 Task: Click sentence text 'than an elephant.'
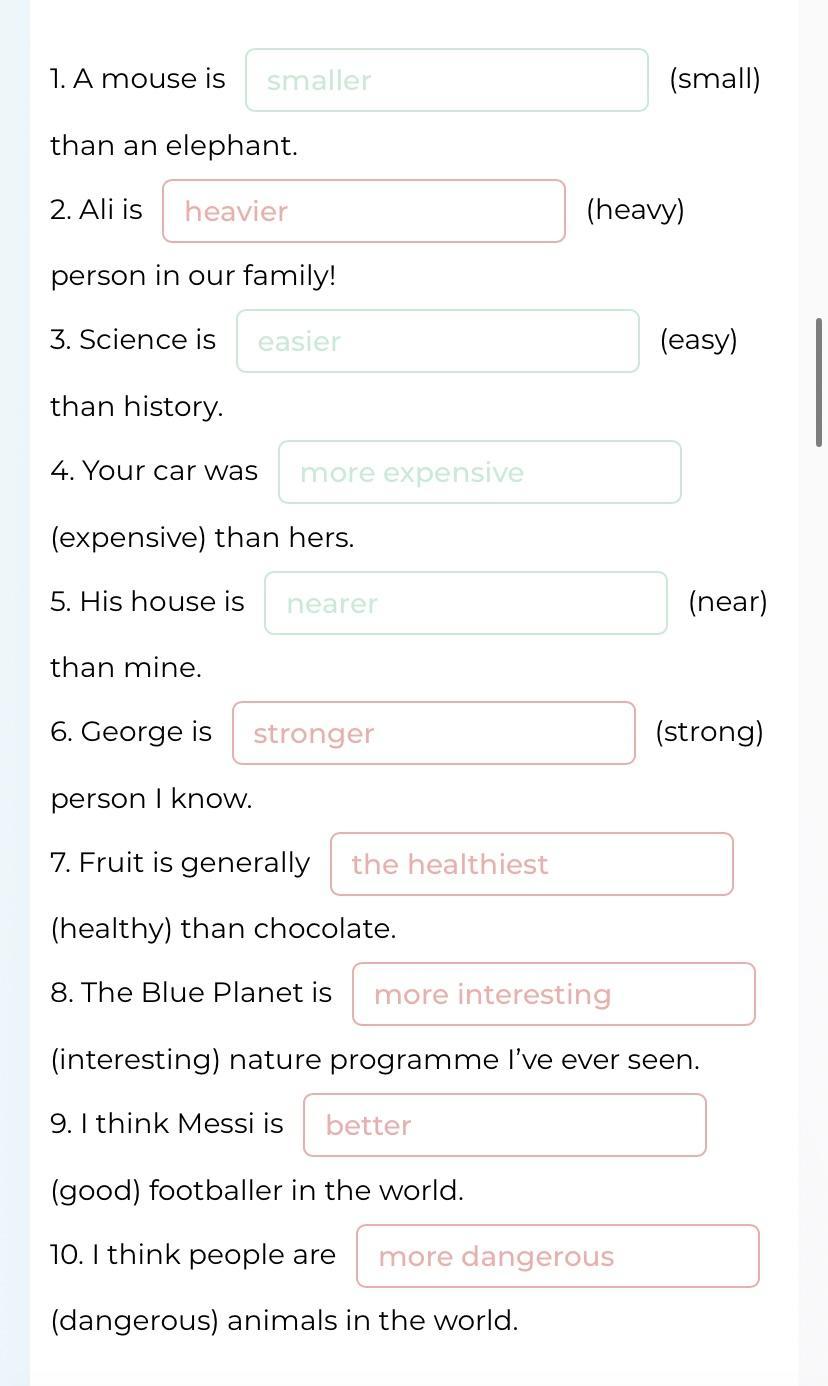pyautogui.click(x=174, y=146)
